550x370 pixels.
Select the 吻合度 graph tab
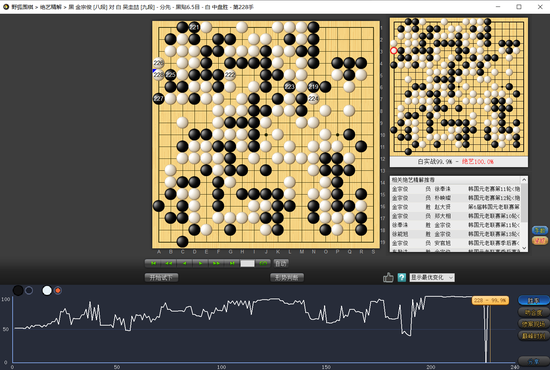[x=533, y=312]
